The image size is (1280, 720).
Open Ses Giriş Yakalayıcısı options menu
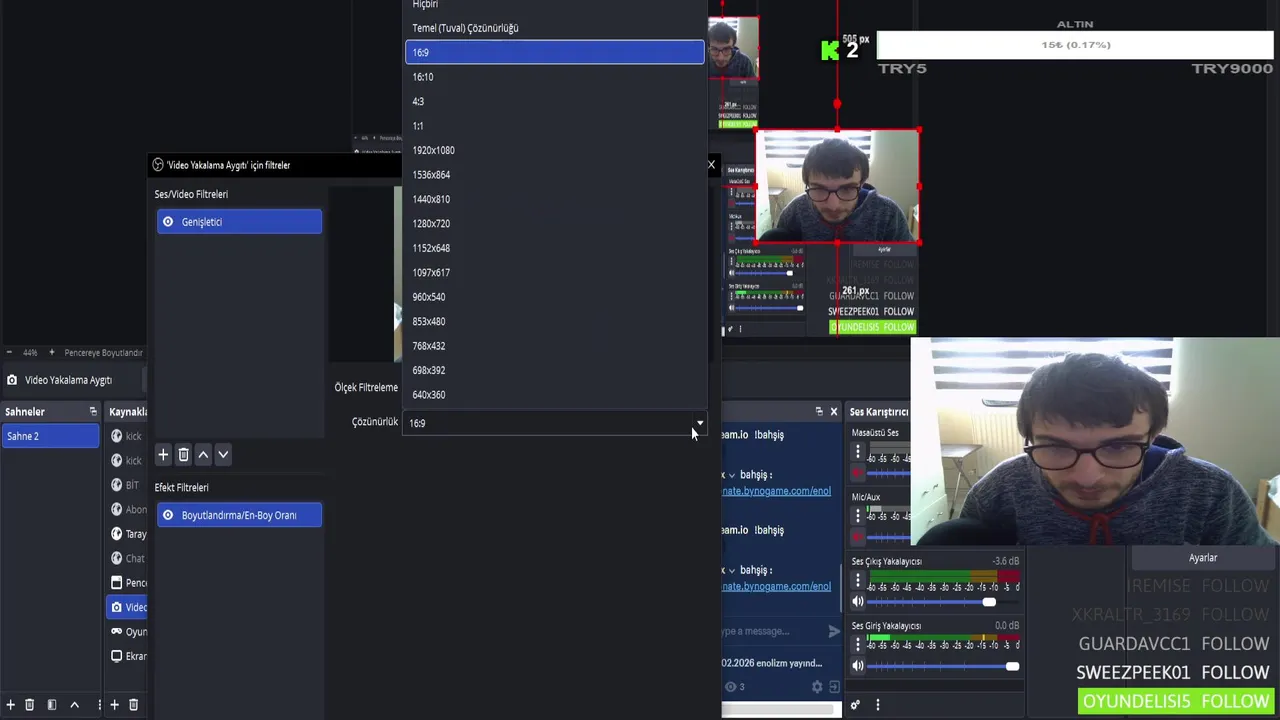(857, 644)
